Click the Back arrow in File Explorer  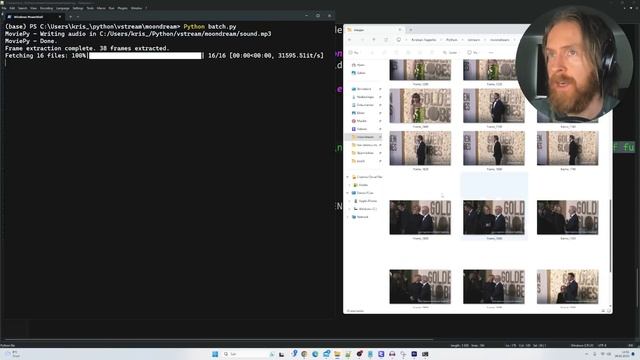point(349,40)
